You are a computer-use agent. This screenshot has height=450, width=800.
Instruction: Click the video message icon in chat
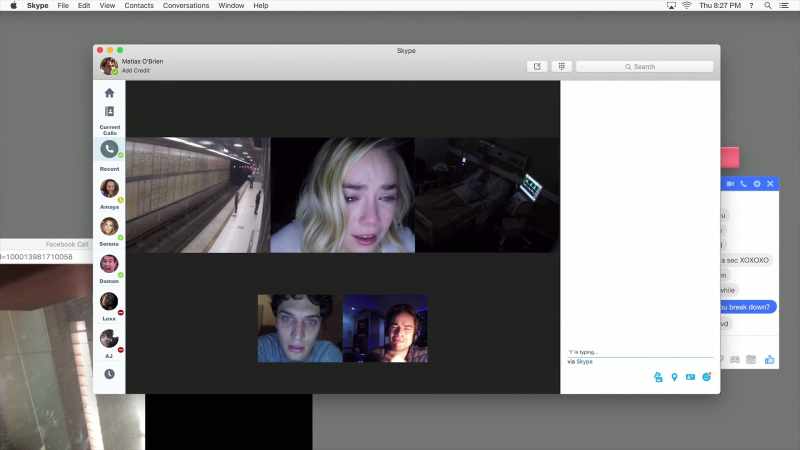coord(690,377)
